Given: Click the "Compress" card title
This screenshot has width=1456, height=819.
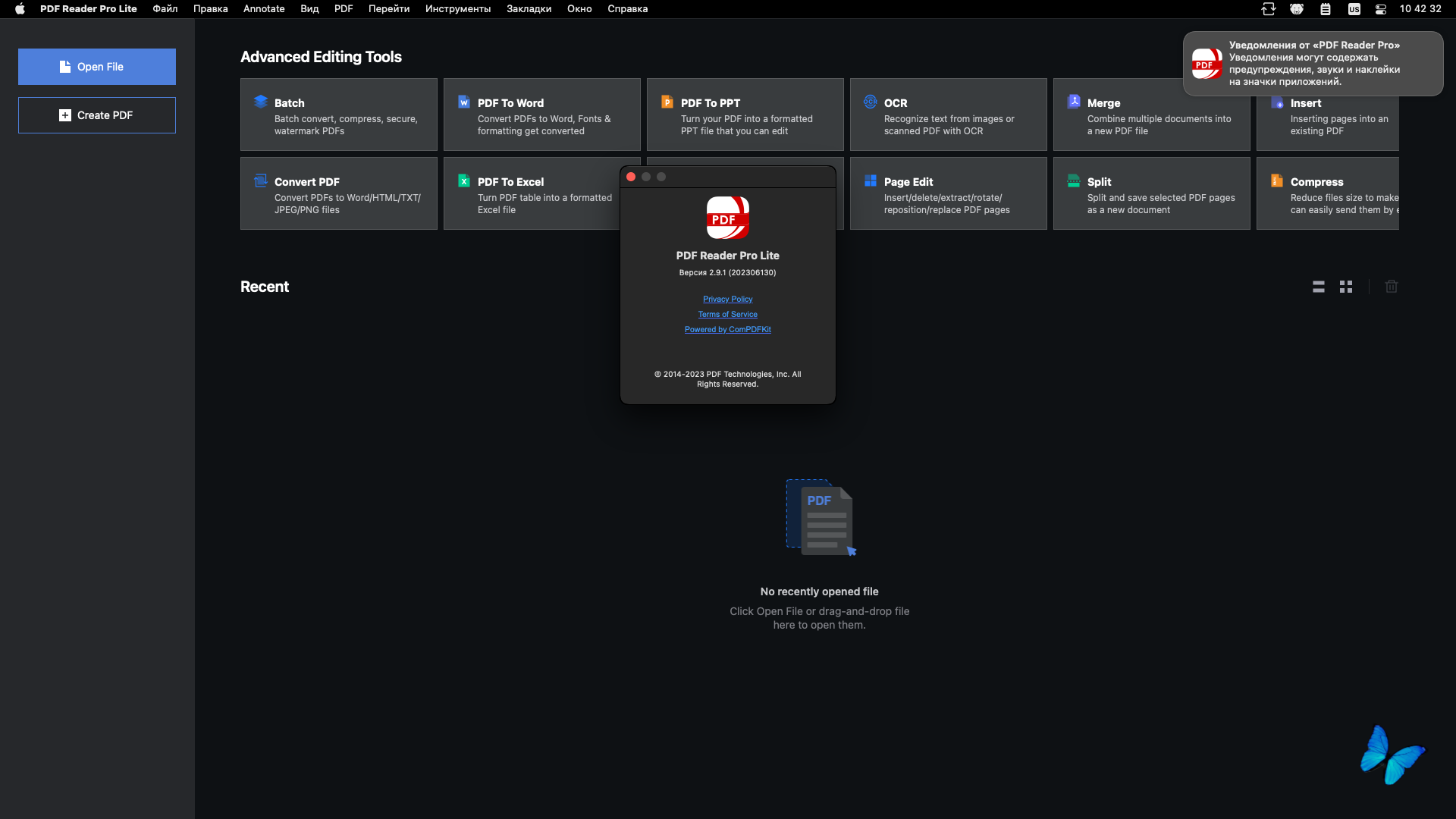Looking at the screenshot, I should 1317,182.
